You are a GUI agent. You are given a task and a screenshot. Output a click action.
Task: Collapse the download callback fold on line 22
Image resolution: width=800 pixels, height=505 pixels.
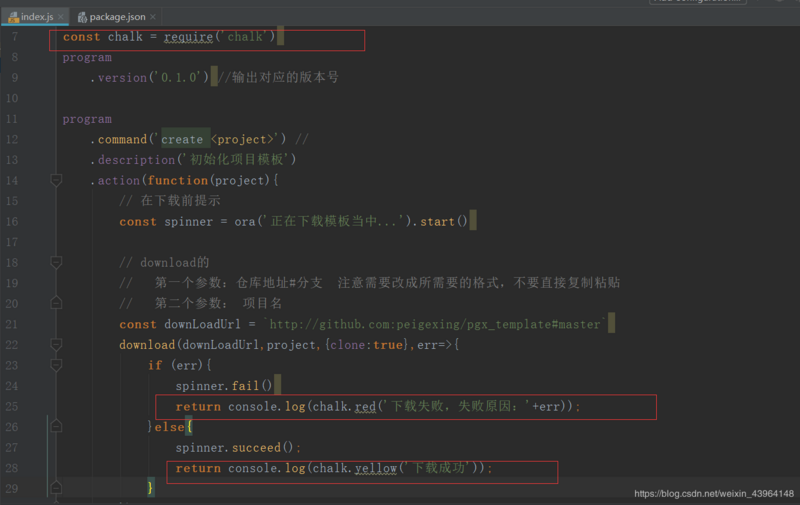pyautogui.click(x=56, y=344)
